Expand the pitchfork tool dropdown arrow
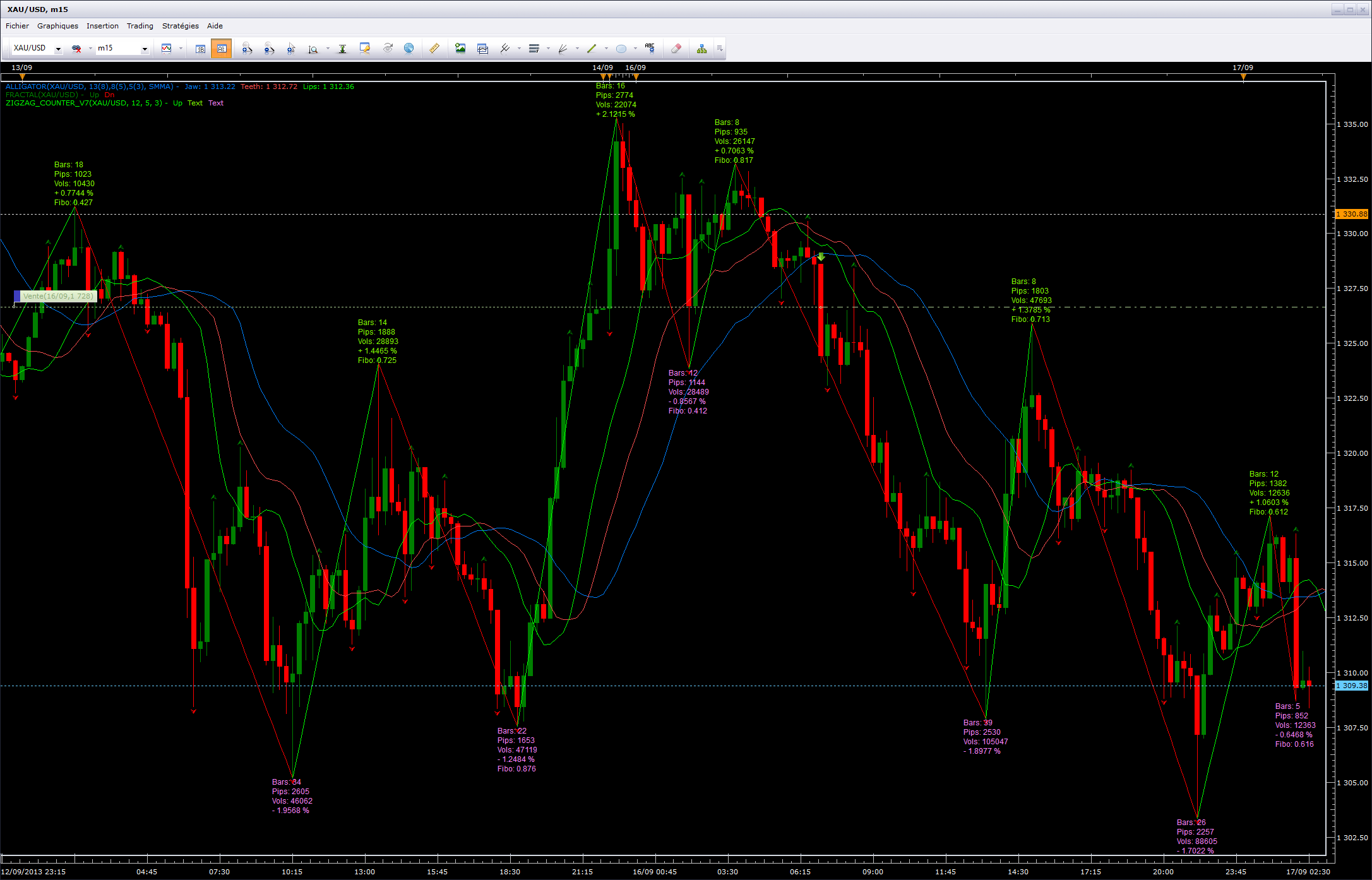Viewport: 1372px width, 880px height. (519, 49)
